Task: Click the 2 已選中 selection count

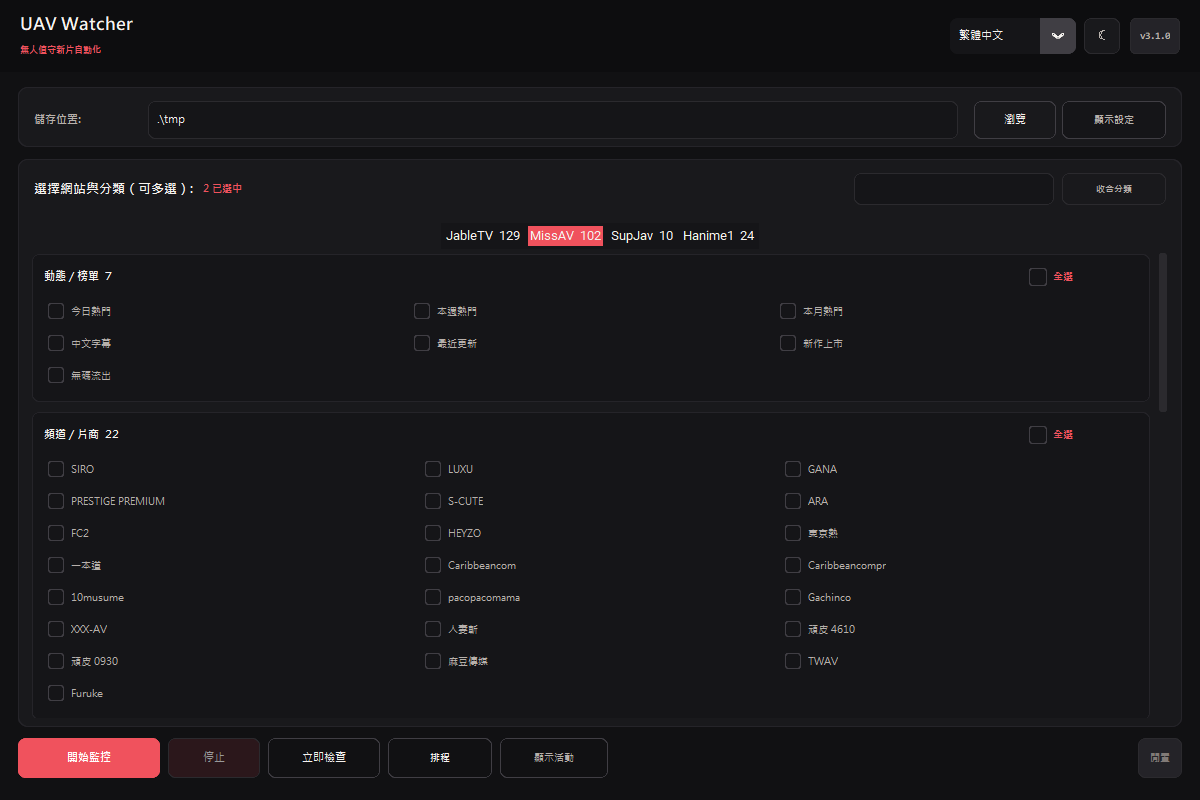Action: [x=222, y=188]
